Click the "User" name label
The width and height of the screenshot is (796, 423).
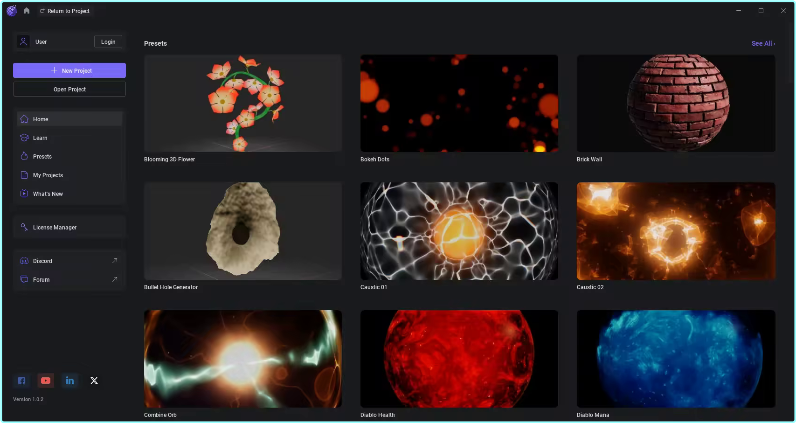(x=41, y=42)
